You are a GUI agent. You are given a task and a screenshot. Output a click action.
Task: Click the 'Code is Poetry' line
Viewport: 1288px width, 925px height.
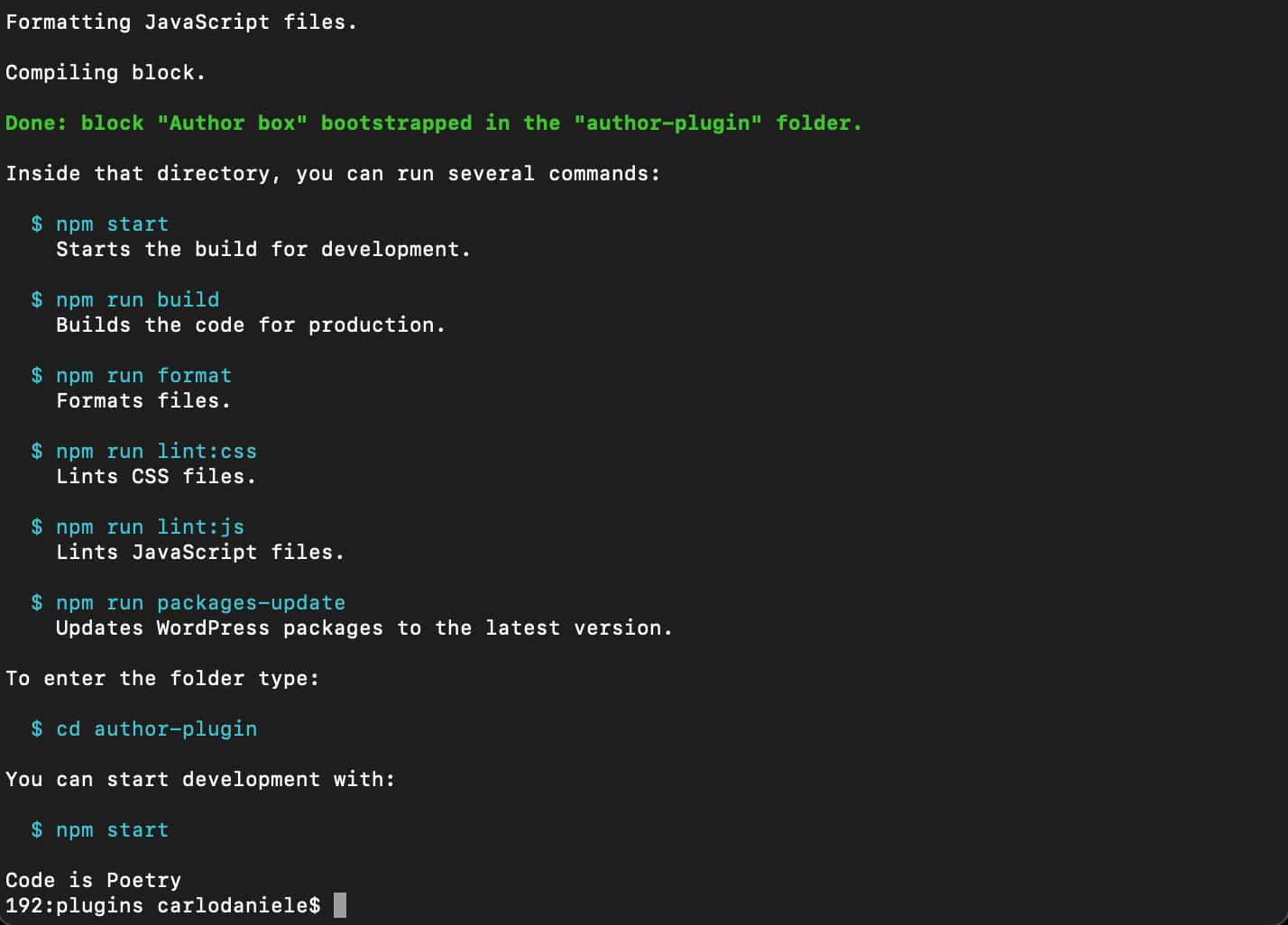[93, 880]
